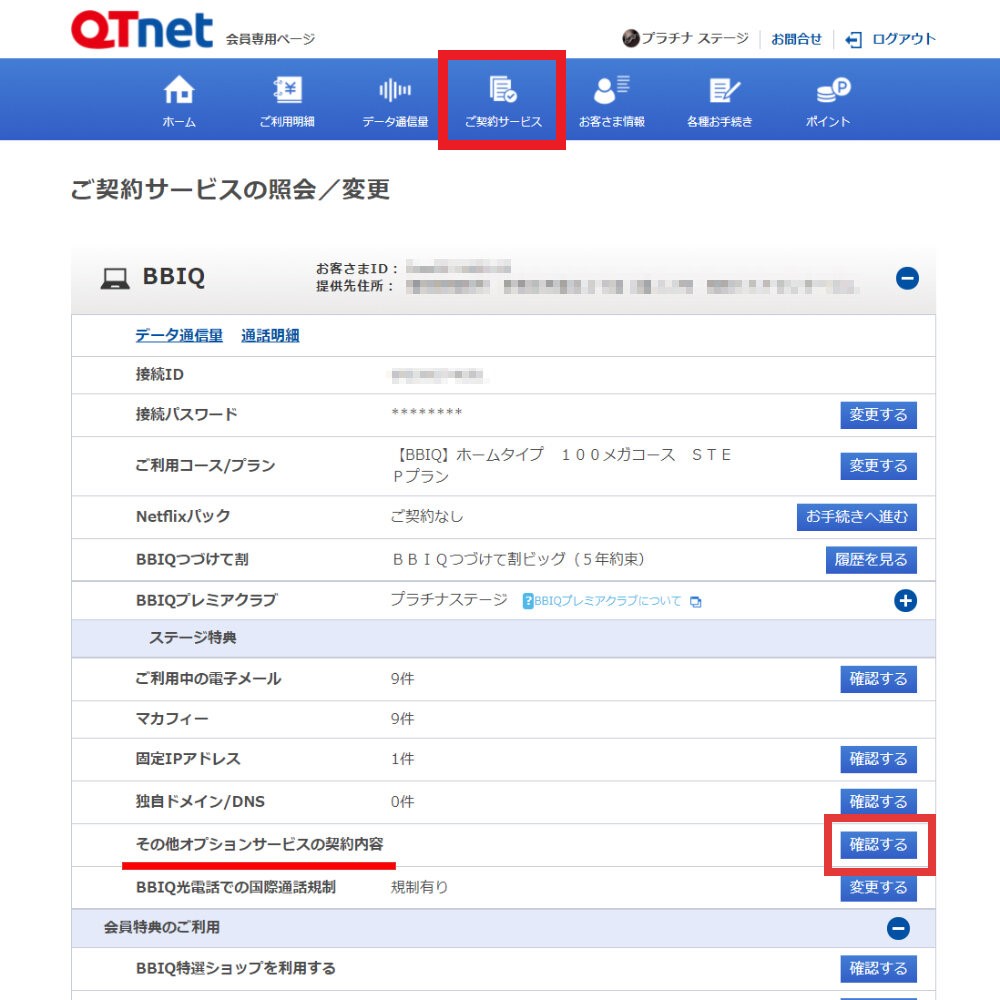
Task: Select ご利用明細 menu label
Action: click(x=287, y=122)
